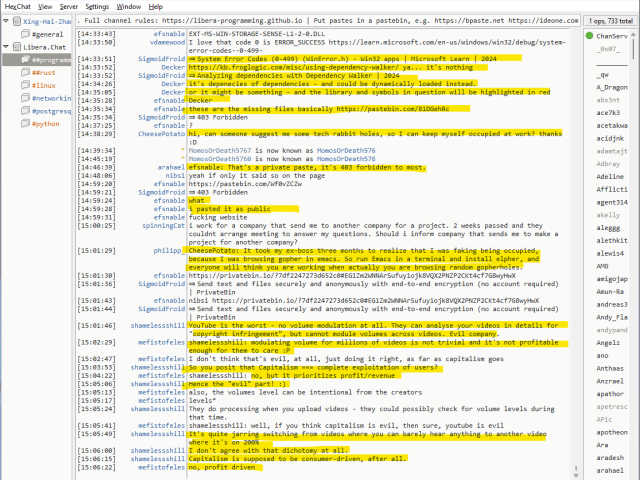Click the #linux channel icon
The image size is (640, 480).
click(x=24, y=86)
